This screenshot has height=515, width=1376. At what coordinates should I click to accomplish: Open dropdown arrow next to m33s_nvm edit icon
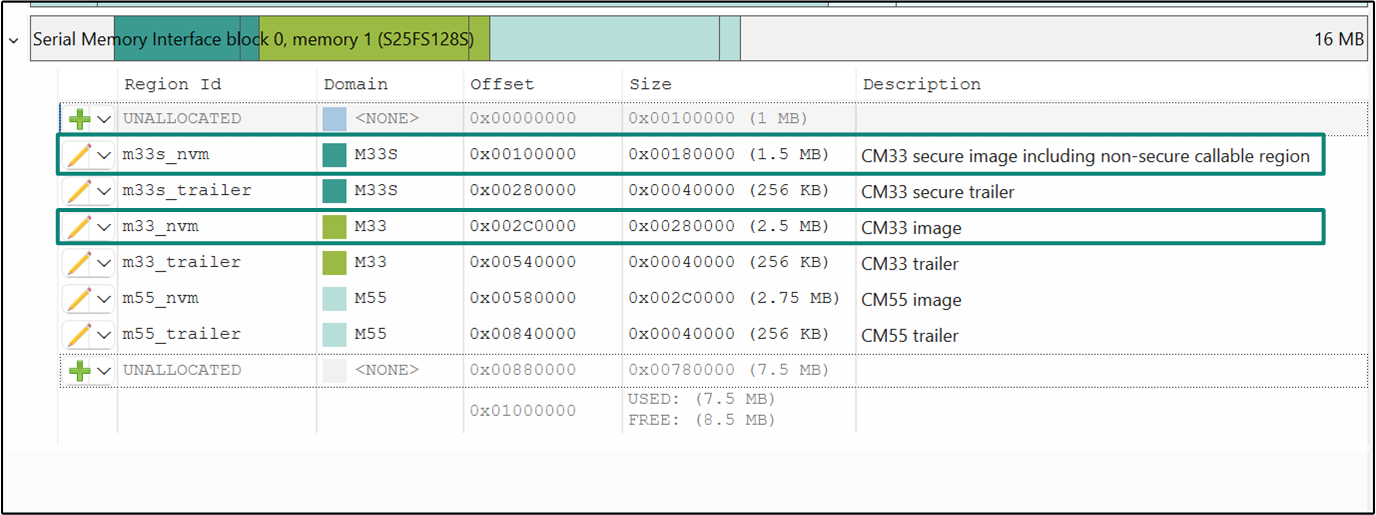103,156
